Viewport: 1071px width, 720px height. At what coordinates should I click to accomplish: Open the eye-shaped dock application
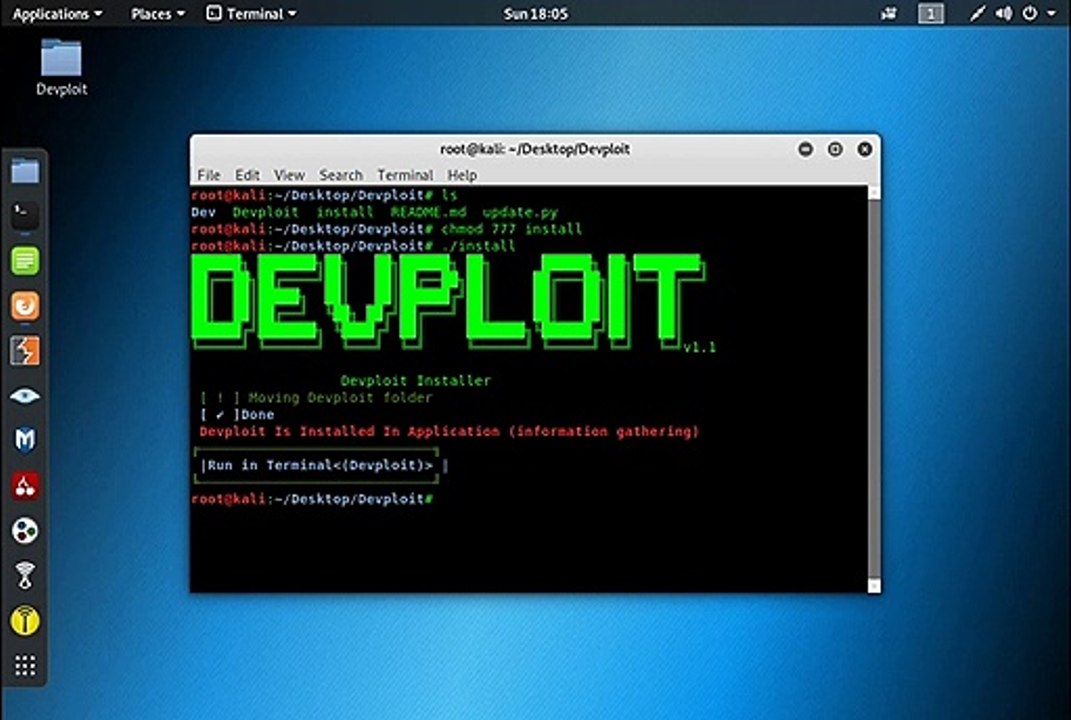click(x=25, y=396)
